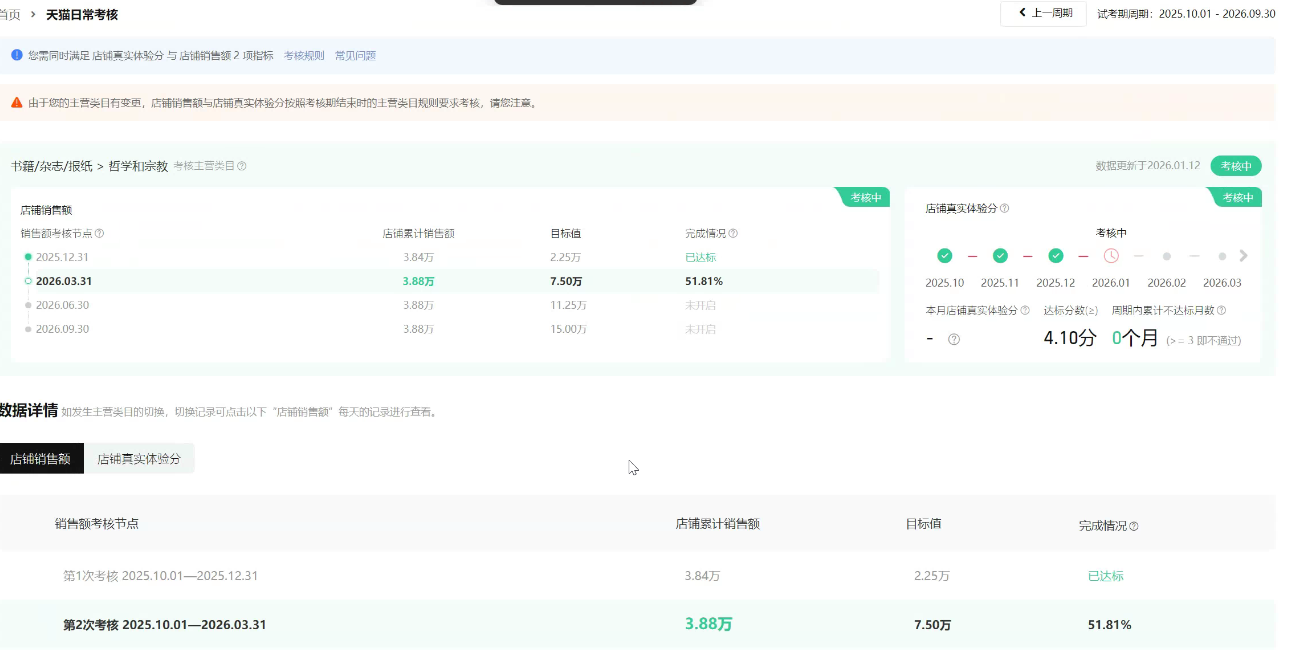Click help icon next to lower 完成情况 header
This screenshot has width=1299, height=664.
click(x=1134, y=526)
